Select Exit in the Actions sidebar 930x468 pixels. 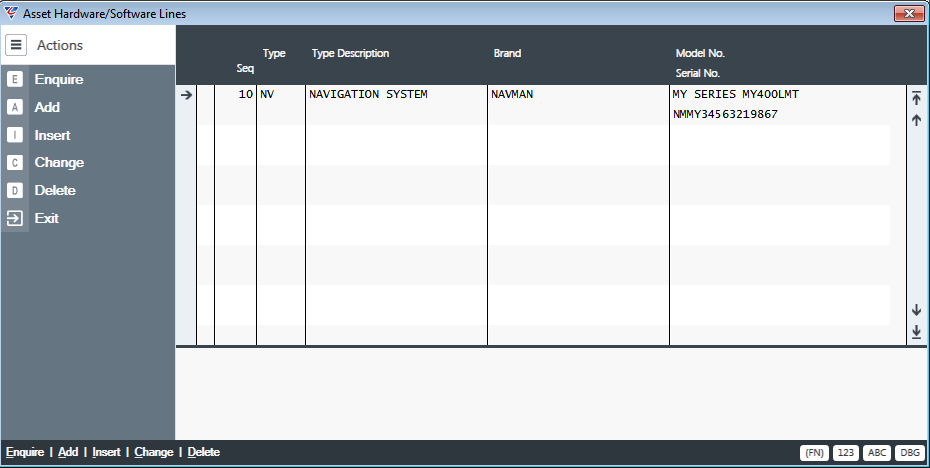[46, 218]
